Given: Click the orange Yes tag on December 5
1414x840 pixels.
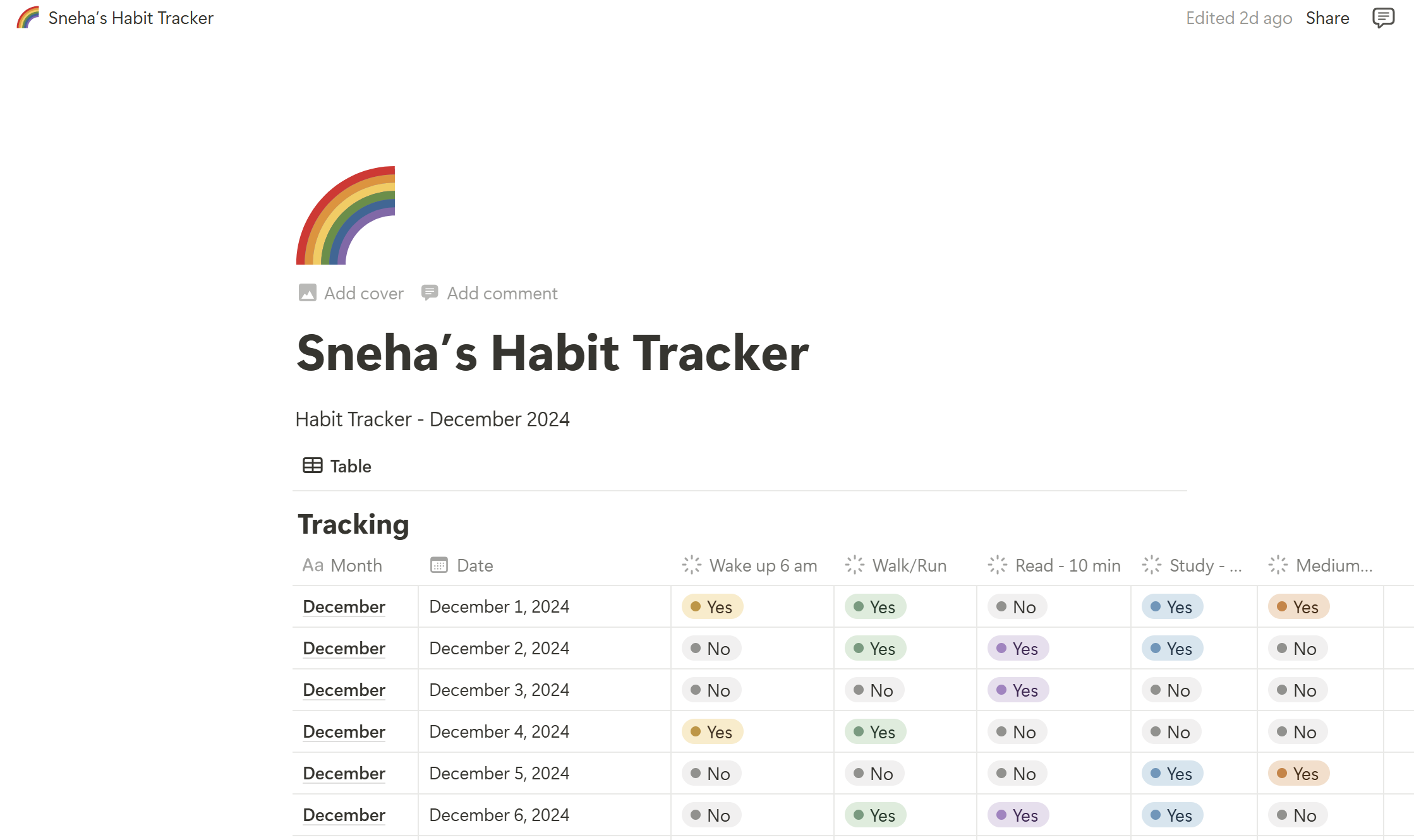Looking at the screenshot, I should point(1299,774).
